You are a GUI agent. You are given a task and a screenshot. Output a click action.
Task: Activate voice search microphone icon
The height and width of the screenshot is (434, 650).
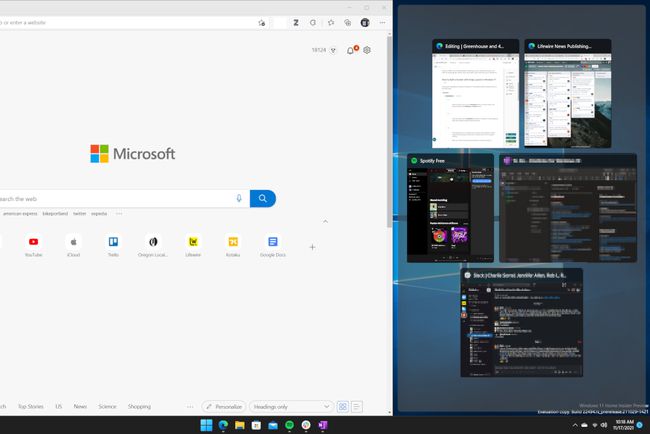click(239, 199)
